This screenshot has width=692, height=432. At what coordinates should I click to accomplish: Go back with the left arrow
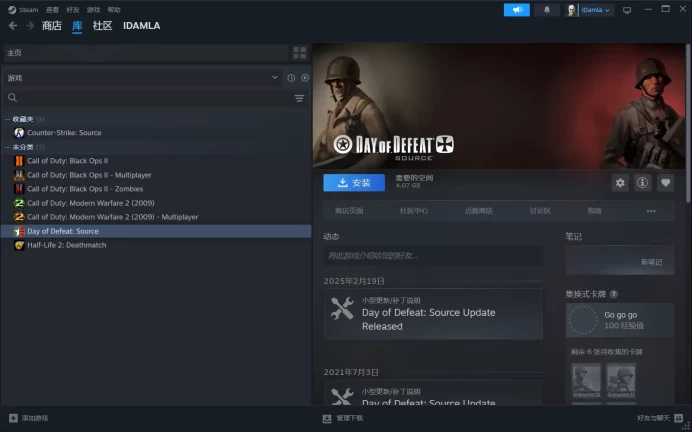pyautogui.click(x=13, y=26)
